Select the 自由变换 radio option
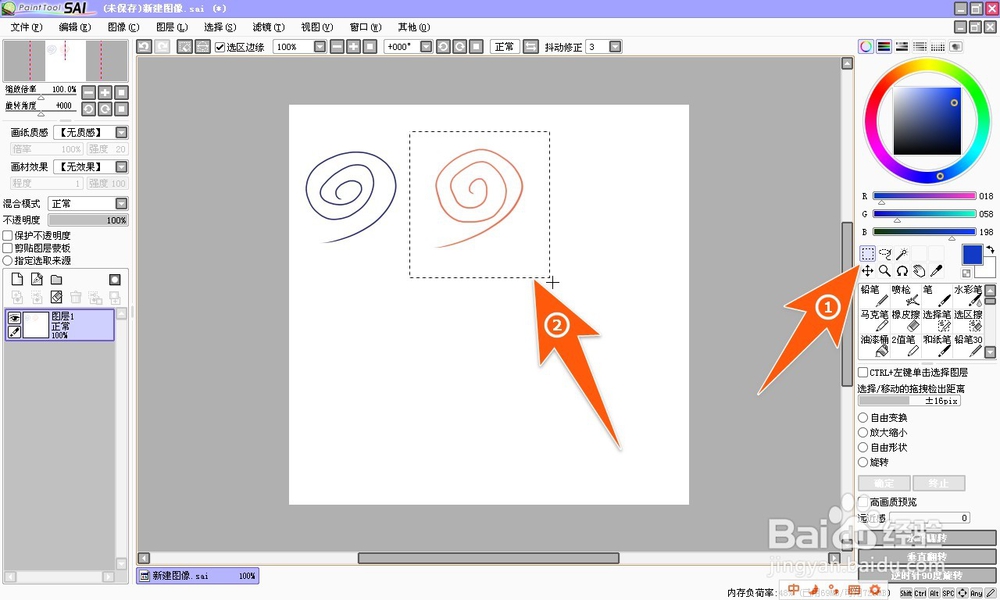Image resolution: width=1000 pixels, height=600 pixels. pos(863,418)
